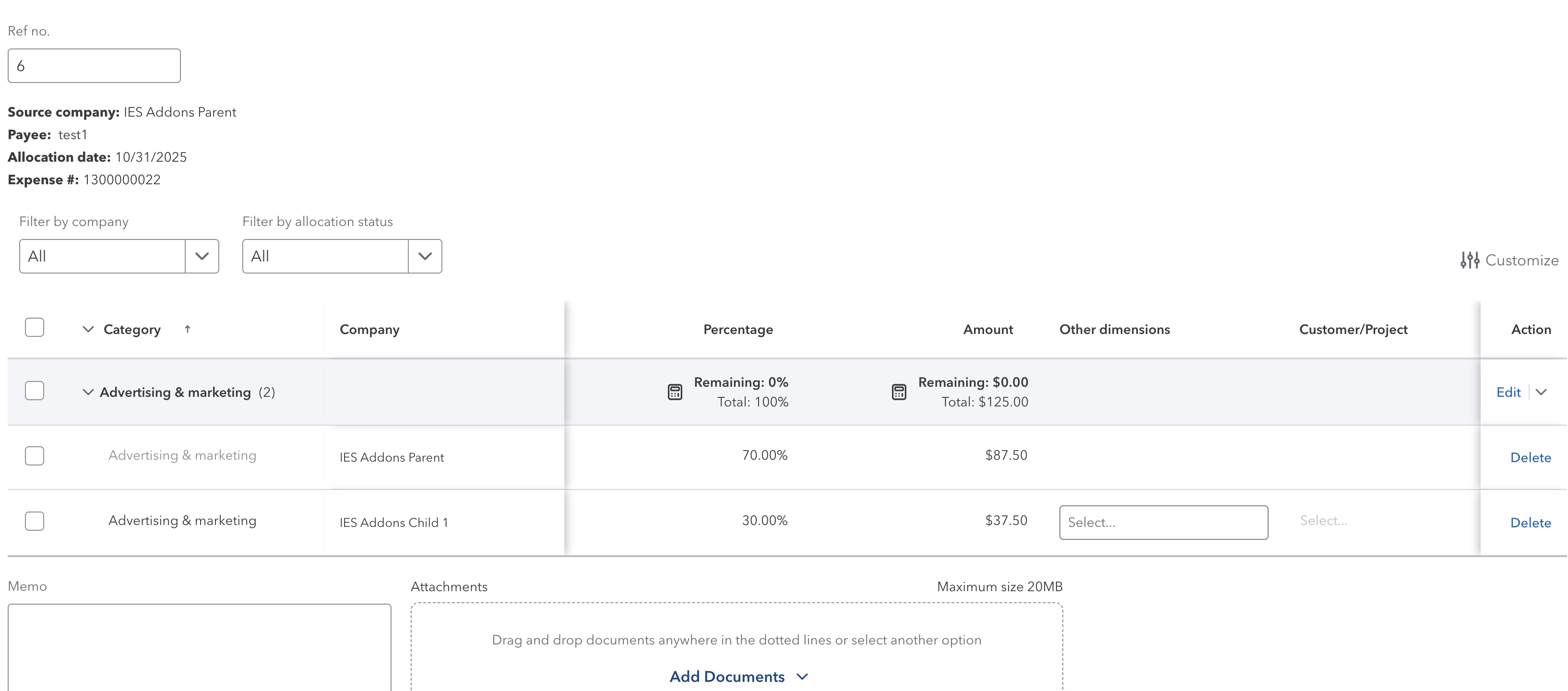This screenshot has width=1568, height=691.
Task: Click the Add Documents button
Action: pyautogui.click(x=727, y=677)
